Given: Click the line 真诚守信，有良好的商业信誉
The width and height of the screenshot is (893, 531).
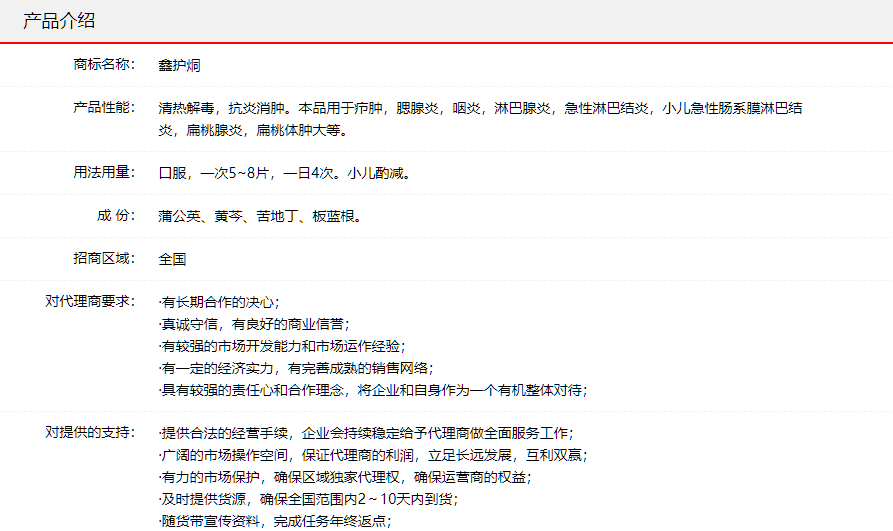Looking at the screenshot, I should pyautogui.click(x=254, y=324).
